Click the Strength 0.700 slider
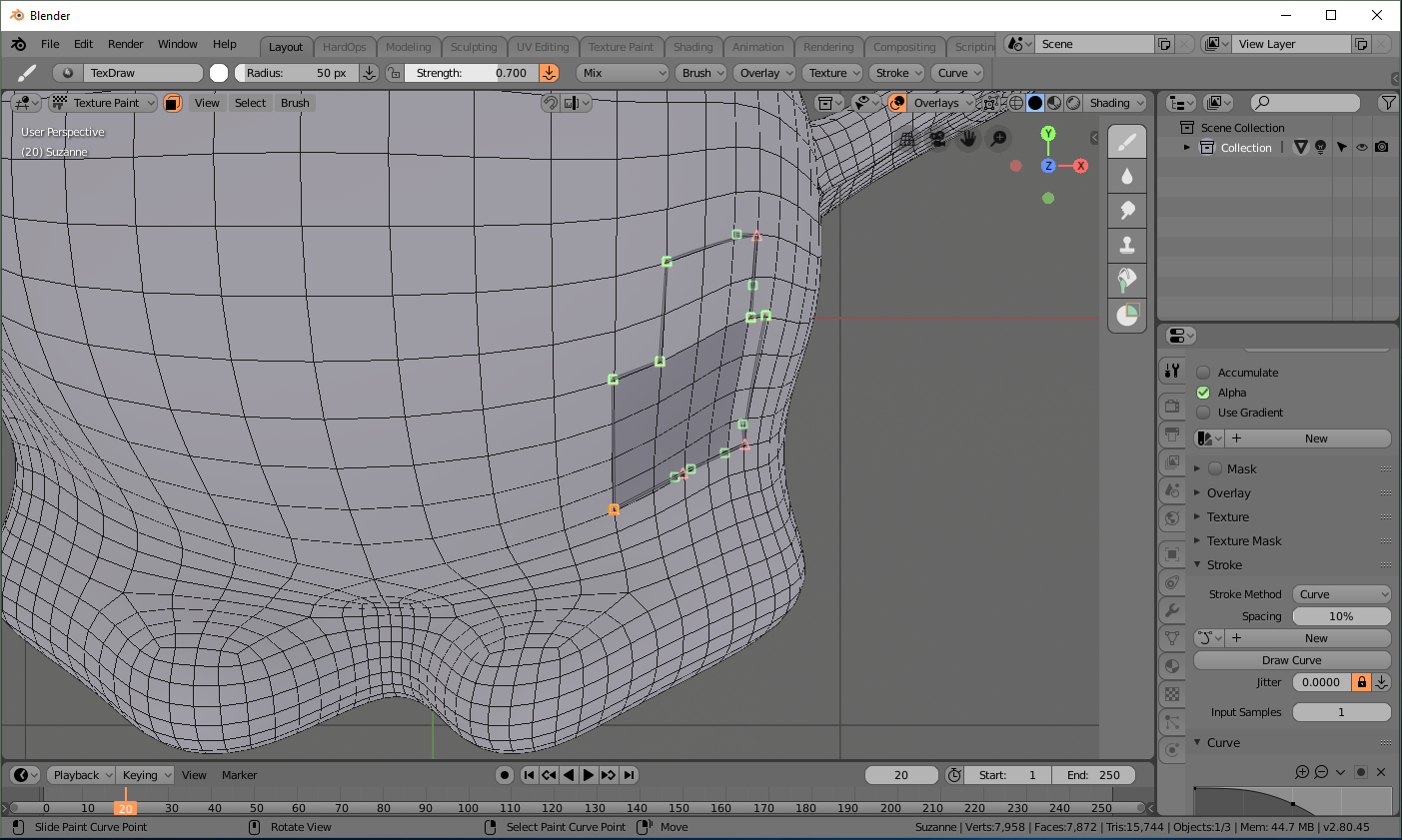 [x=472, y=73]
